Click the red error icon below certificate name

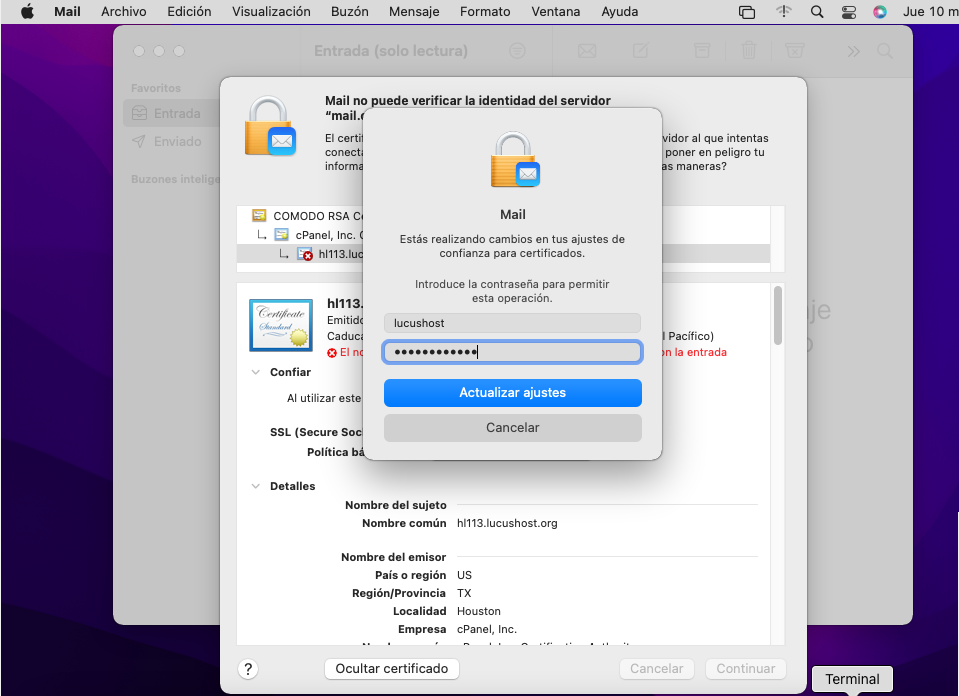coord(331,353)
